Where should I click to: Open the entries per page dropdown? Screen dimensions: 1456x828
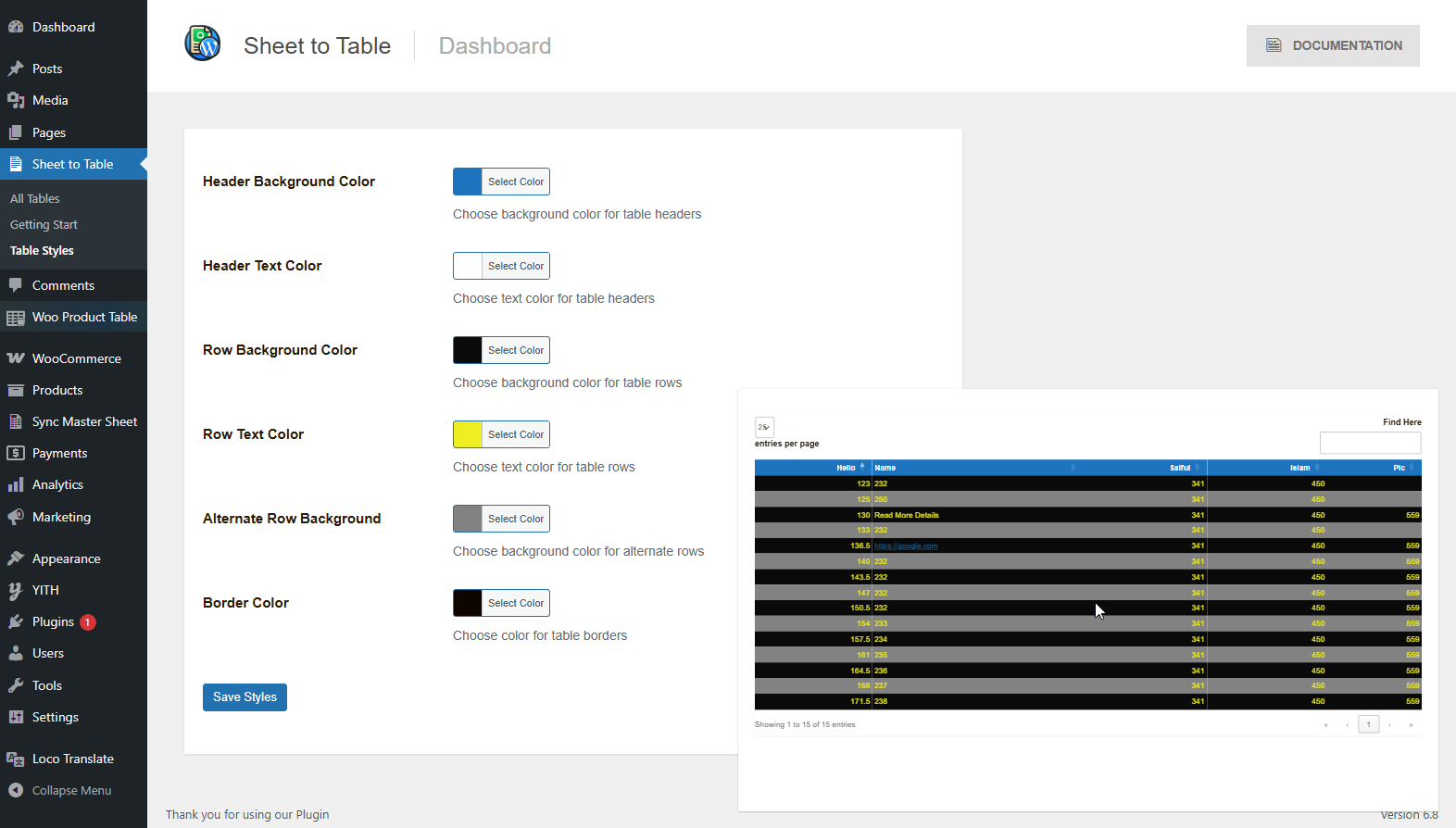pos(764,427)
